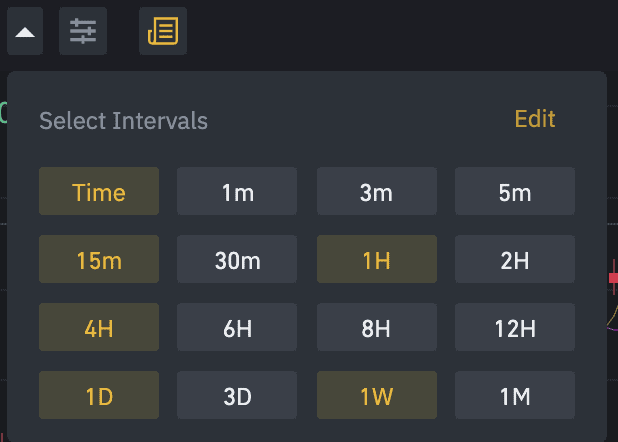Choose the 5m interval
The image size is (618, 442).
[515, 191]
